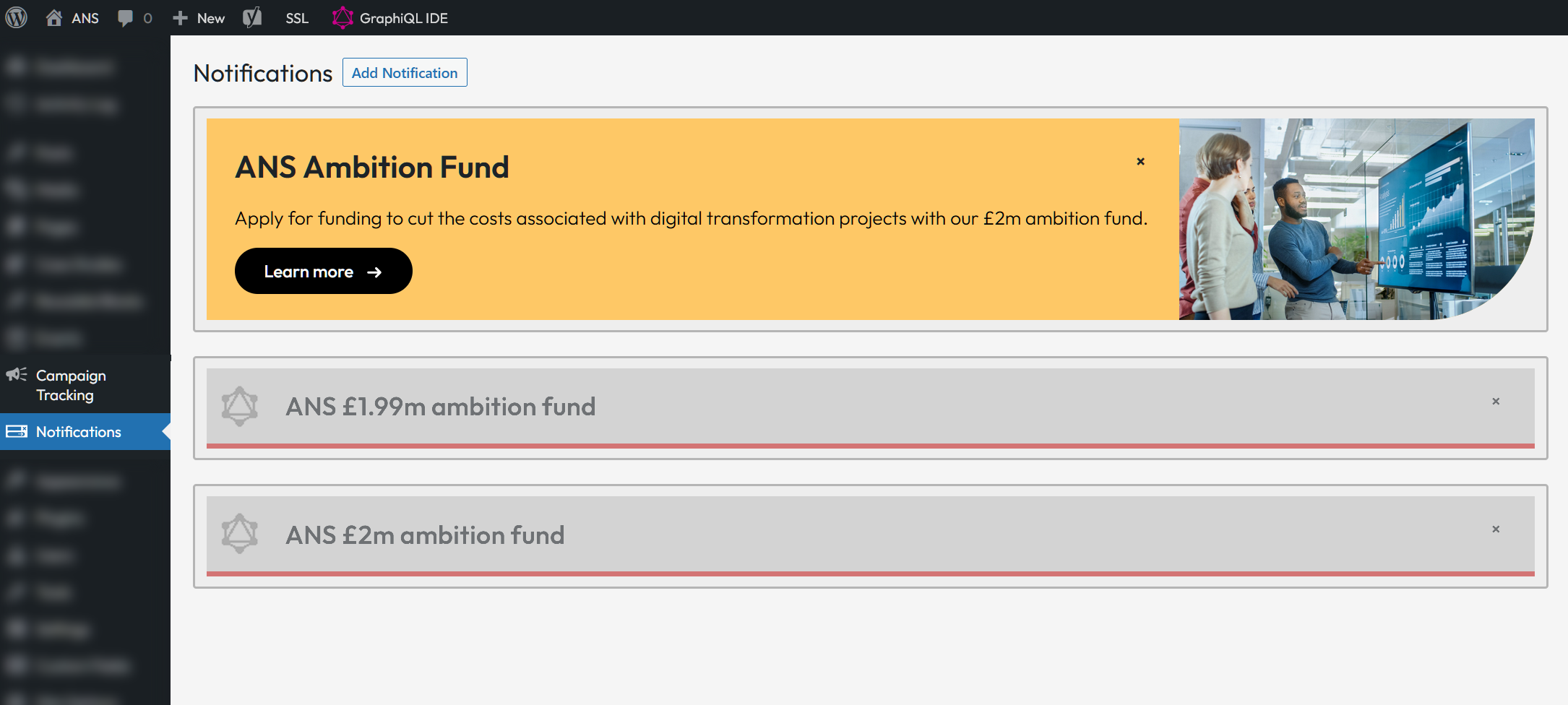Click the ANS Ambition Fund heading
This screenshot has width=1568, height=705.
[x=372, y=168]
